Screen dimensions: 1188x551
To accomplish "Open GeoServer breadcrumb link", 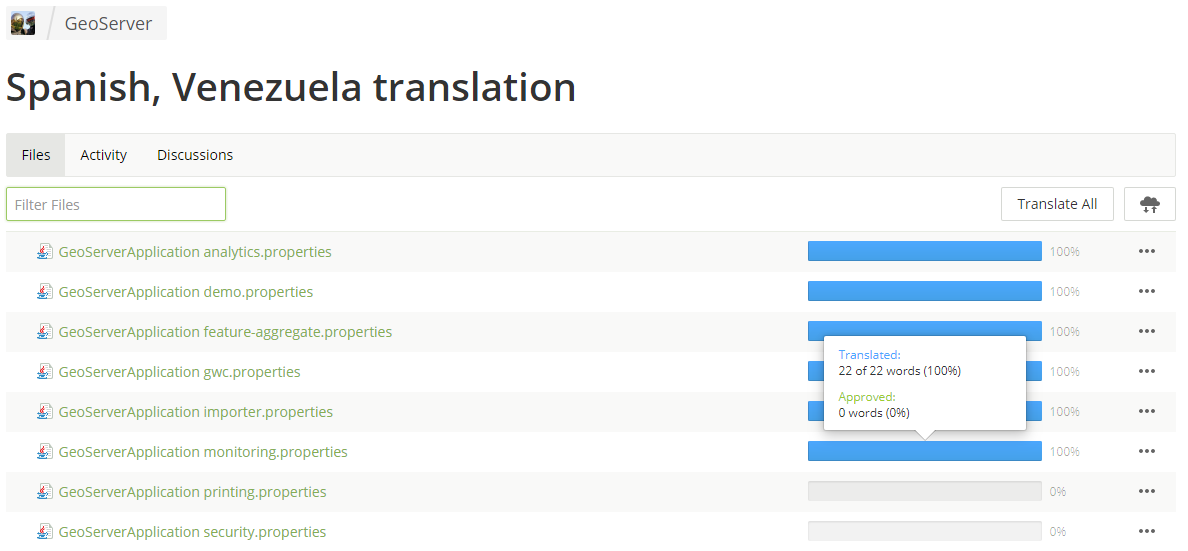I will (108, 23).
